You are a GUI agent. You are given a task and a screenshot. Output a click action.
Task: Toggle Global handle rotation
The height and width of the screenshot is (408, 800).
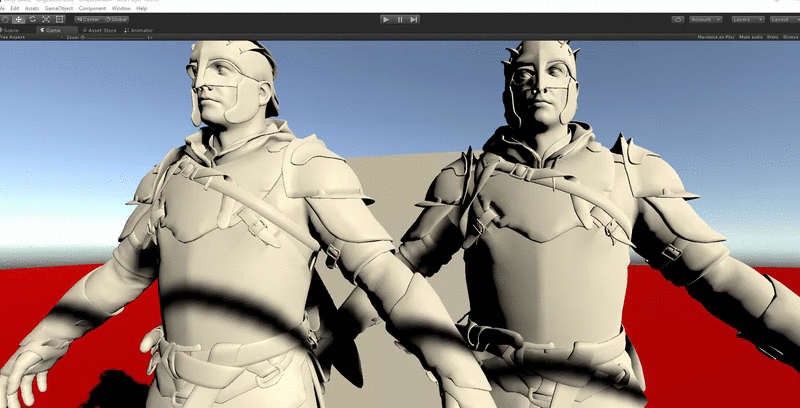[x=116, y=19]
